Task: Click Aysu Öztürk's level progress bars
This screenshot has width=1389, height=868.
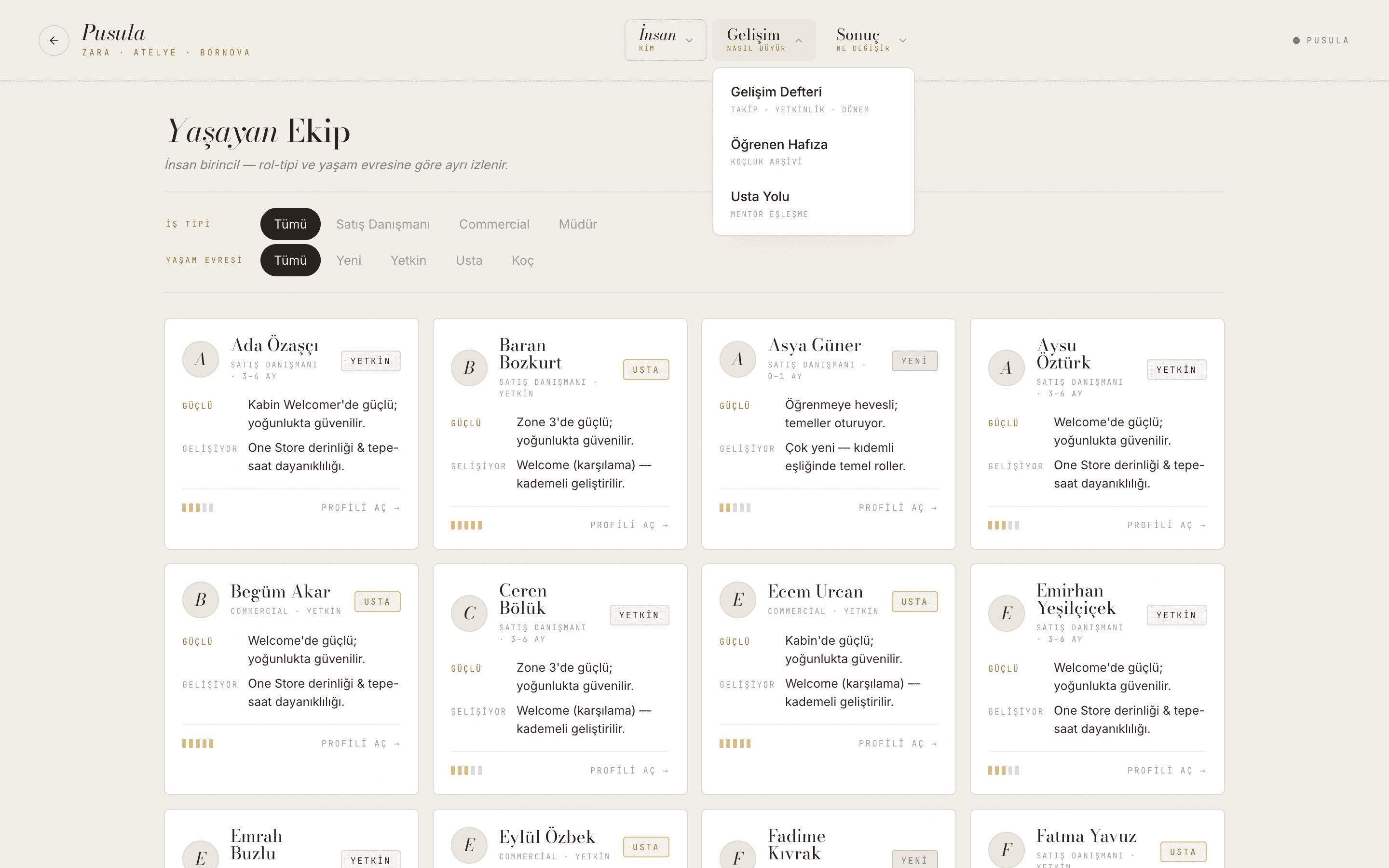Action: (x=1004, y=525)
